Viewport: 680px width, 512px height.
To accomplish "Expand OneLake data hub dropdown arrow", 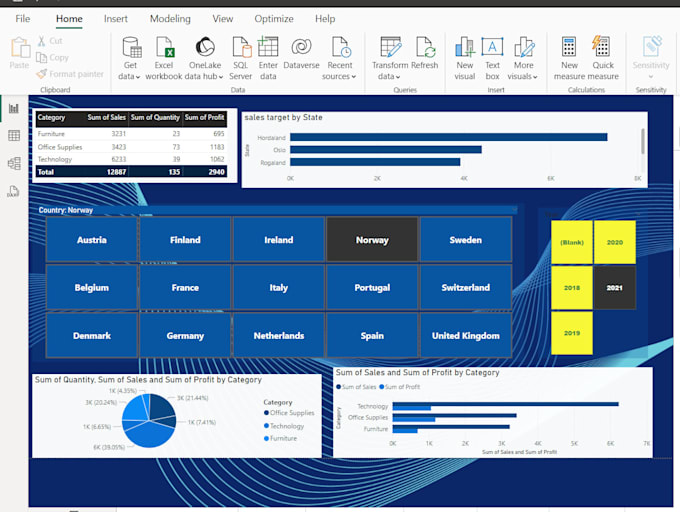I will [221, 77].
